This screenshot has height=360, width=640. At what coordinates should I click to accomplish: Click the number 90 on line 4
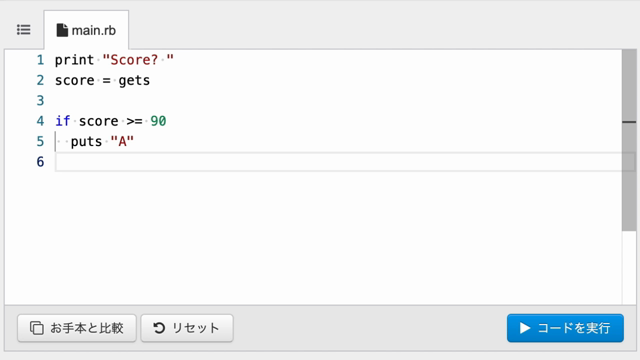(x=158, y=121)
